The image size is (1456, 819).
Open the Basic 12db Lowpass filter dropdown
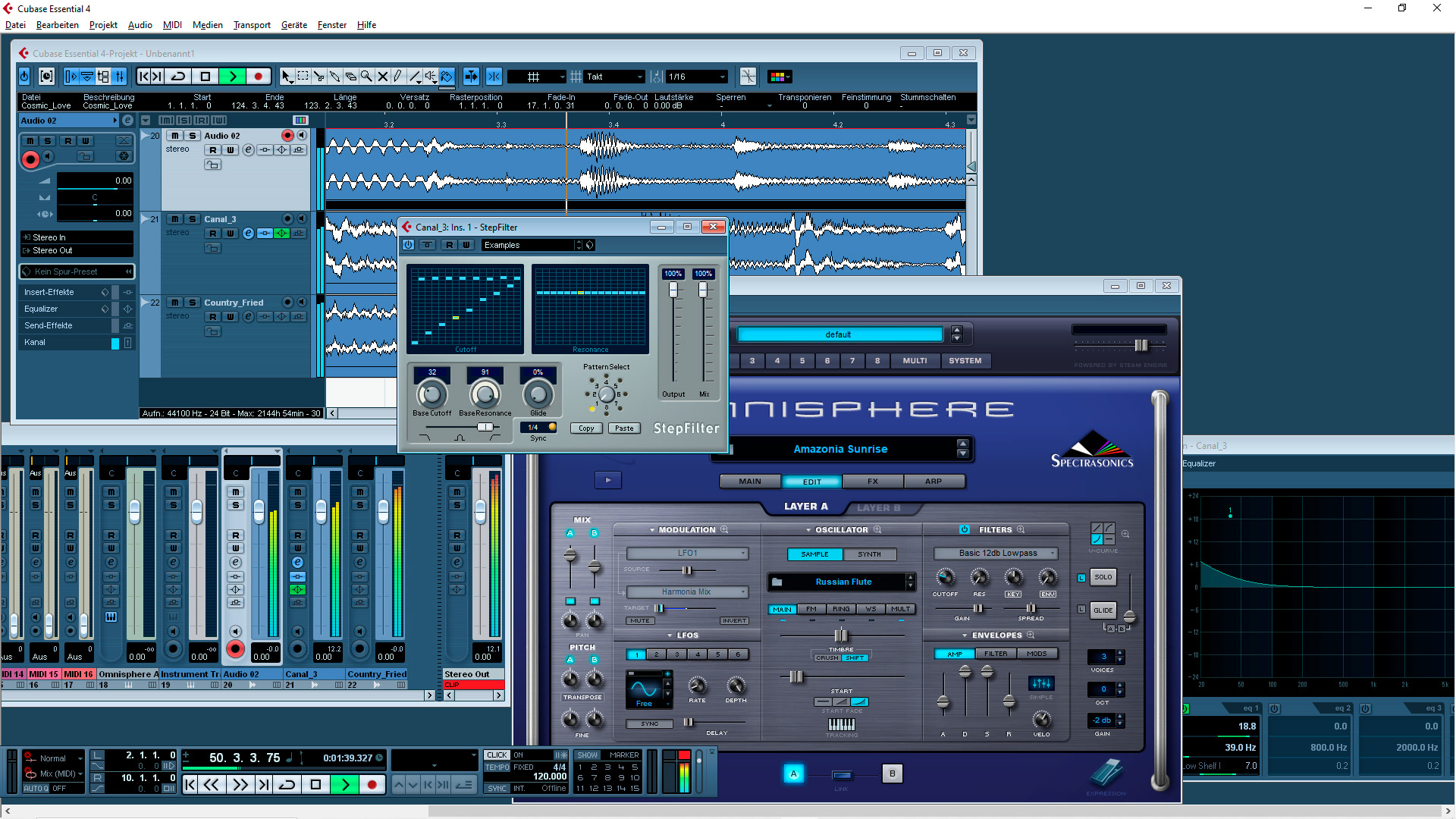pyautogui.click(x=997, y=553)
